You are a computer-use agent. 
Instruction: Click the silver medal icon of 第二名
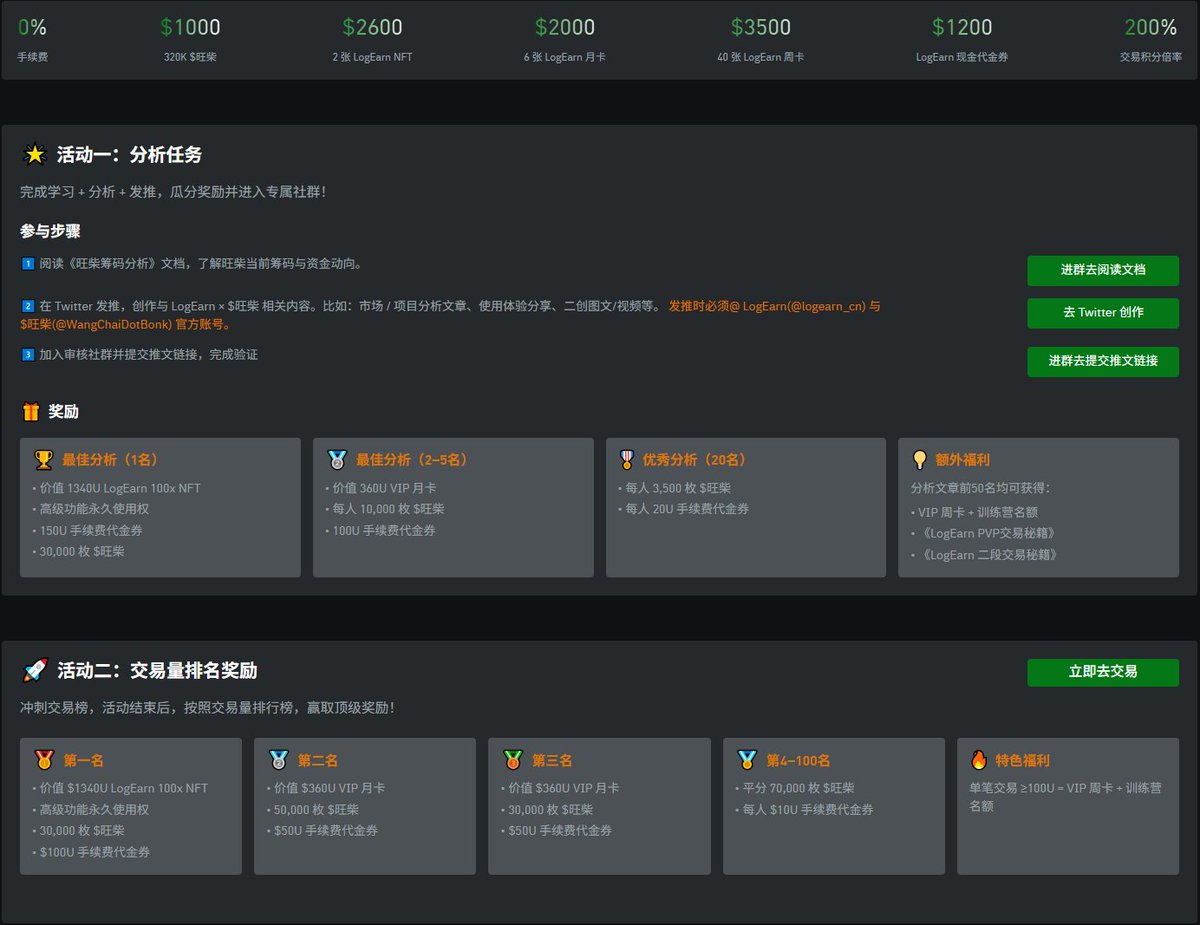[278, 760]
